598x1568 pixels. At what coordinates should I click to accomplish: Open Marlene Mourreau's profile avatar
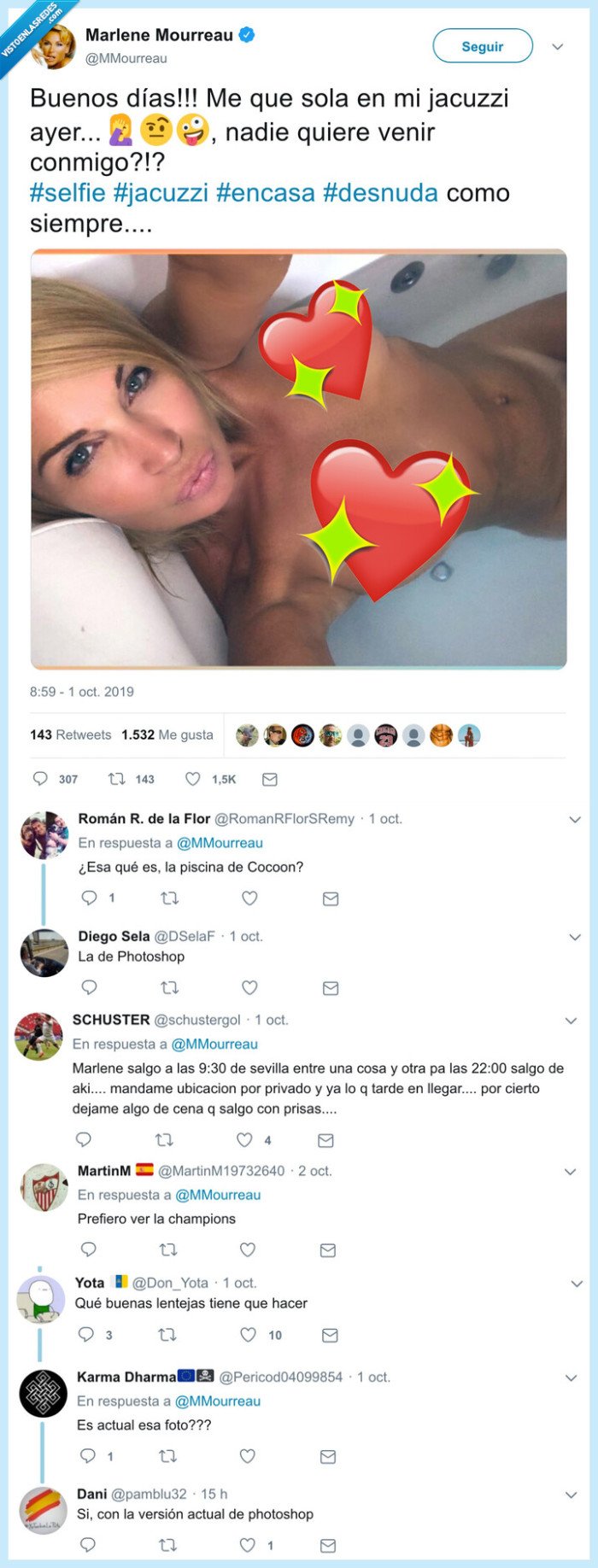(x=53, y=47)
